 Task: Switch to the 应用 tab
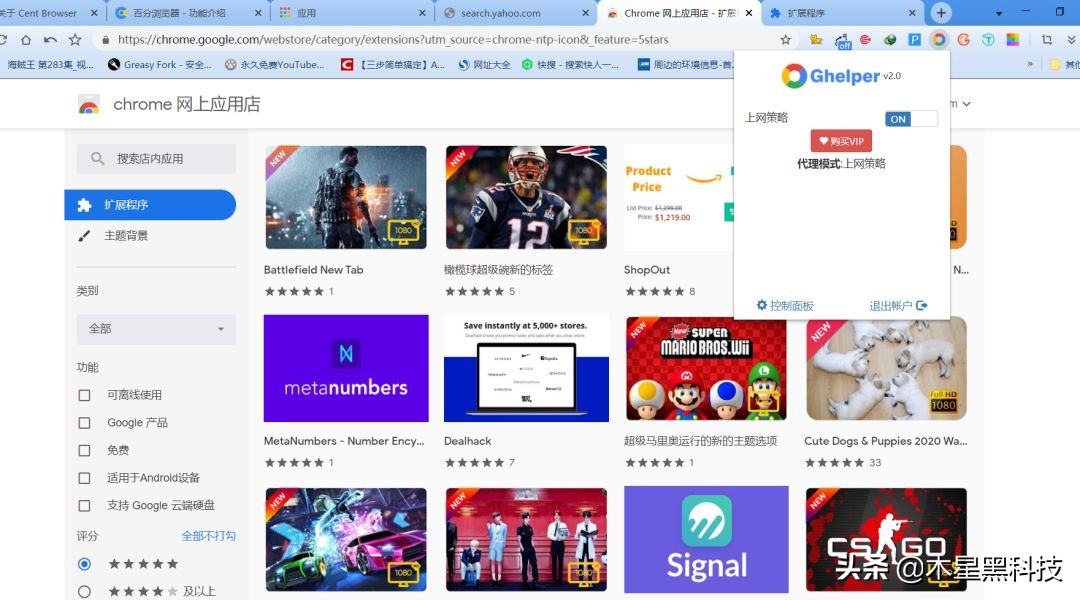pos(352,13)
